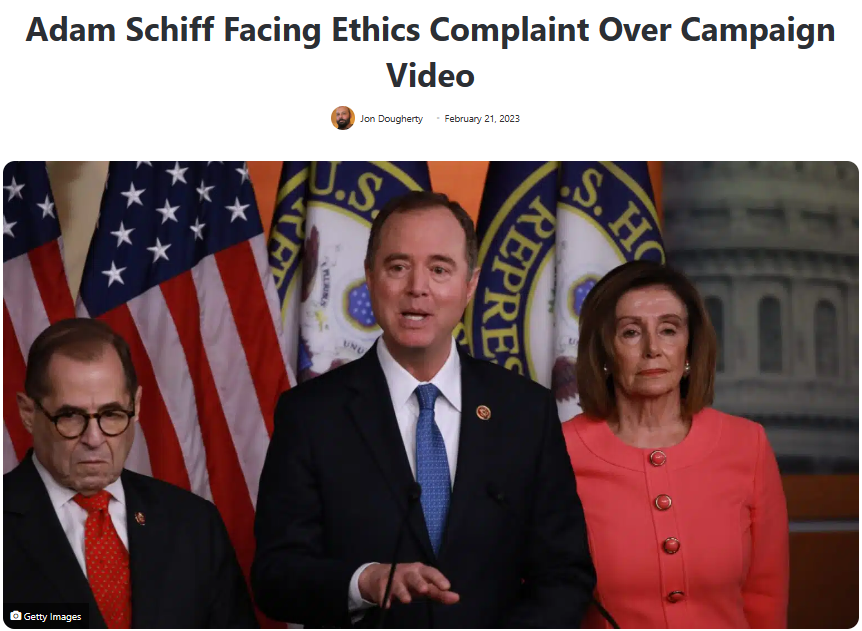Viewport: 862px width, 631px height.
Task: Click the February 21, 2023 publish date
Action: point(482,119)
